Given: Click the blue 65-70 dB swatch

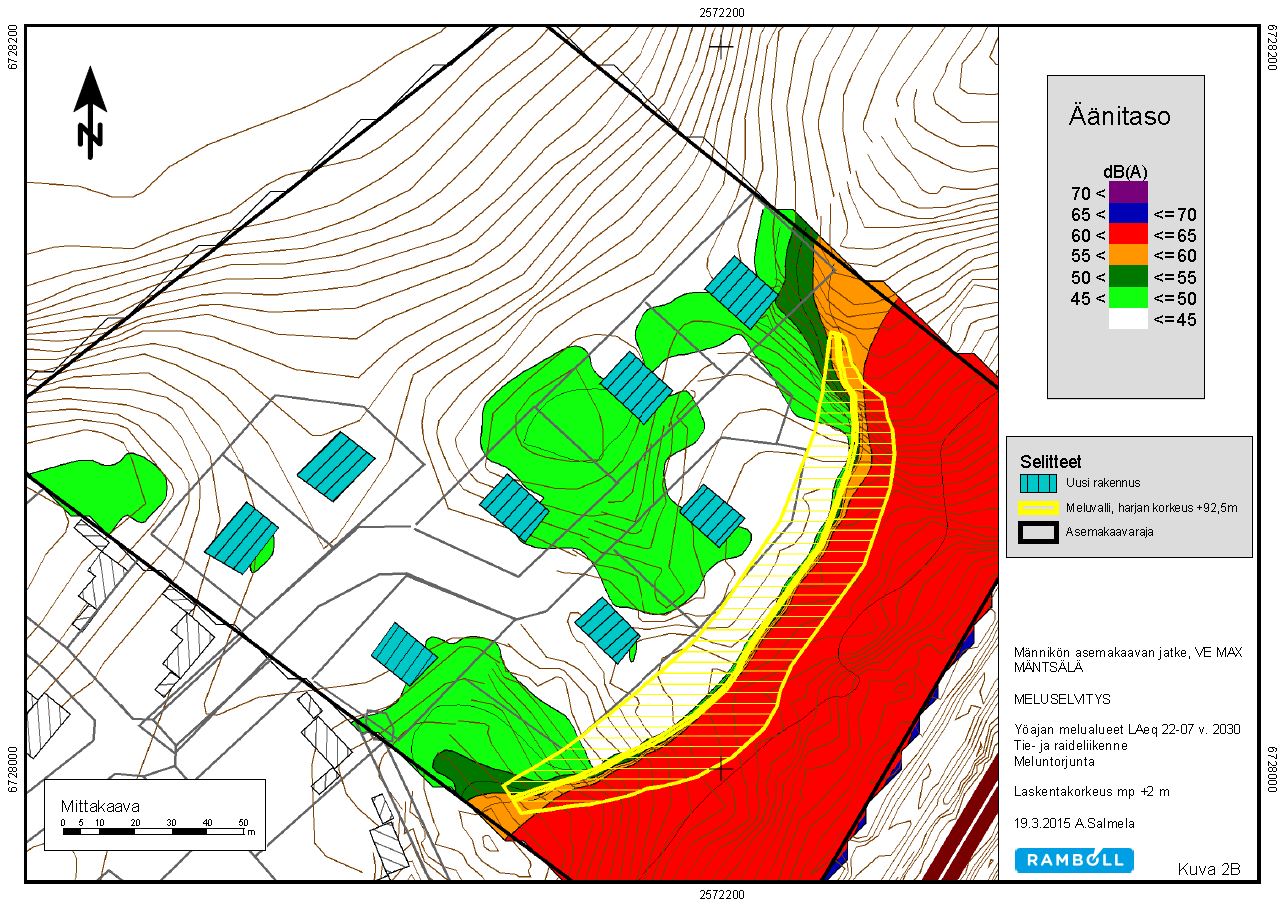Looking at the screenshot, I should pos(1128,213).
